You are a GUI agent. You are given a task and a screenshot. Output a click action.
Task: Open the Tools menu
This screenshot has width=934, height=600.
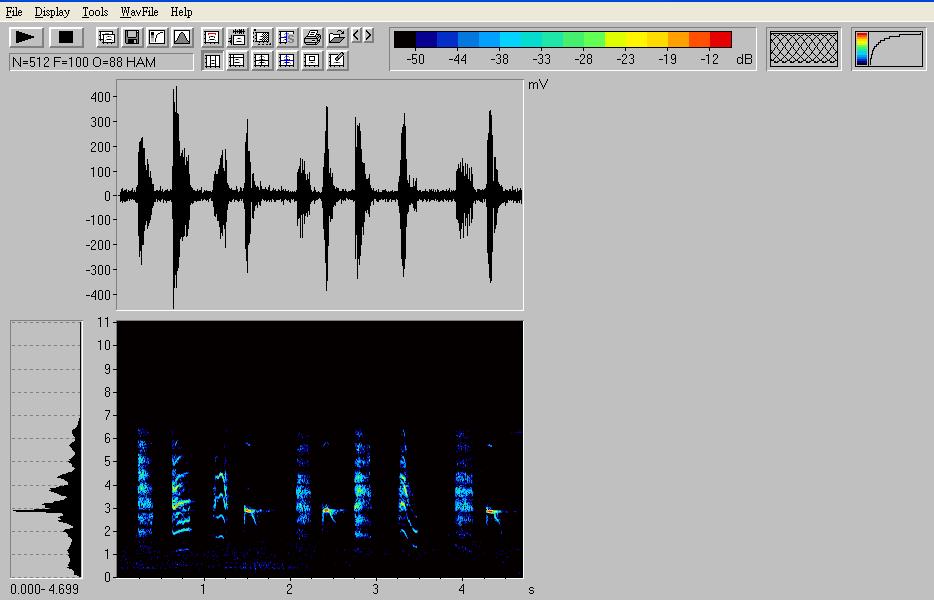tap(95, 12)
